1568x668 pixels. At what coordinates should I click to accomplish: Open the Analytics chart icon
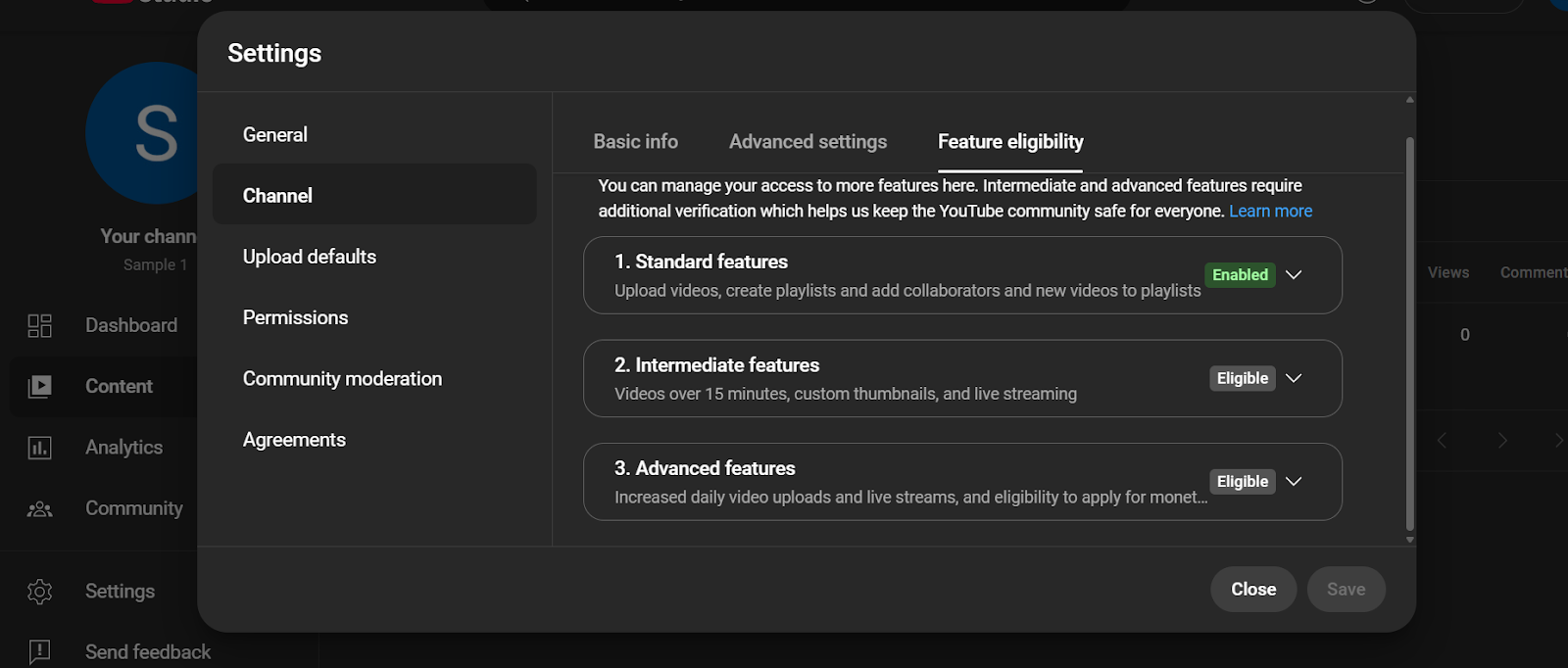click(x=39, y=448)
